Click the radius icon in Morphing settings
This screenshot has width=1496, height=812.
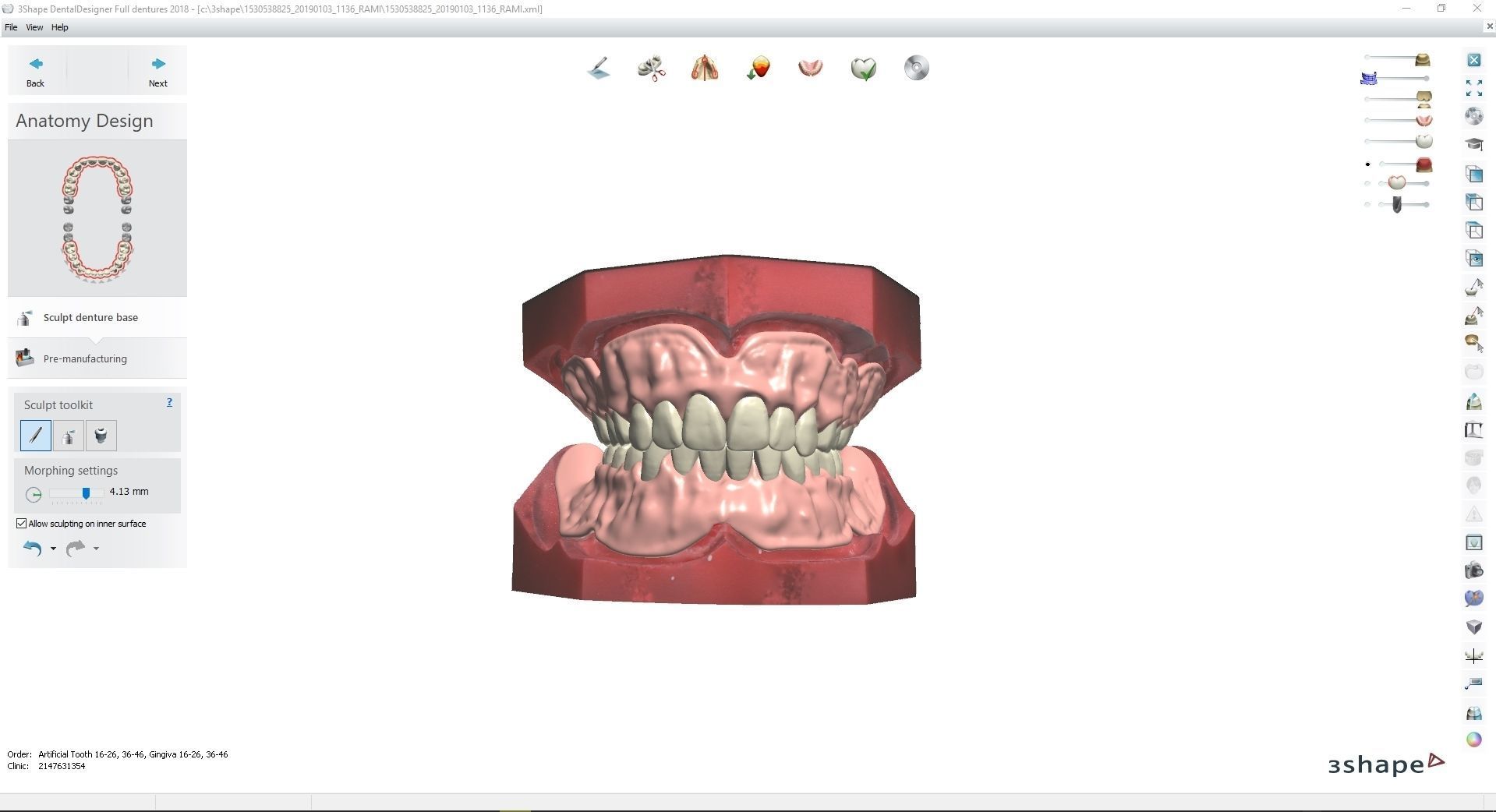tap(34, 494)
